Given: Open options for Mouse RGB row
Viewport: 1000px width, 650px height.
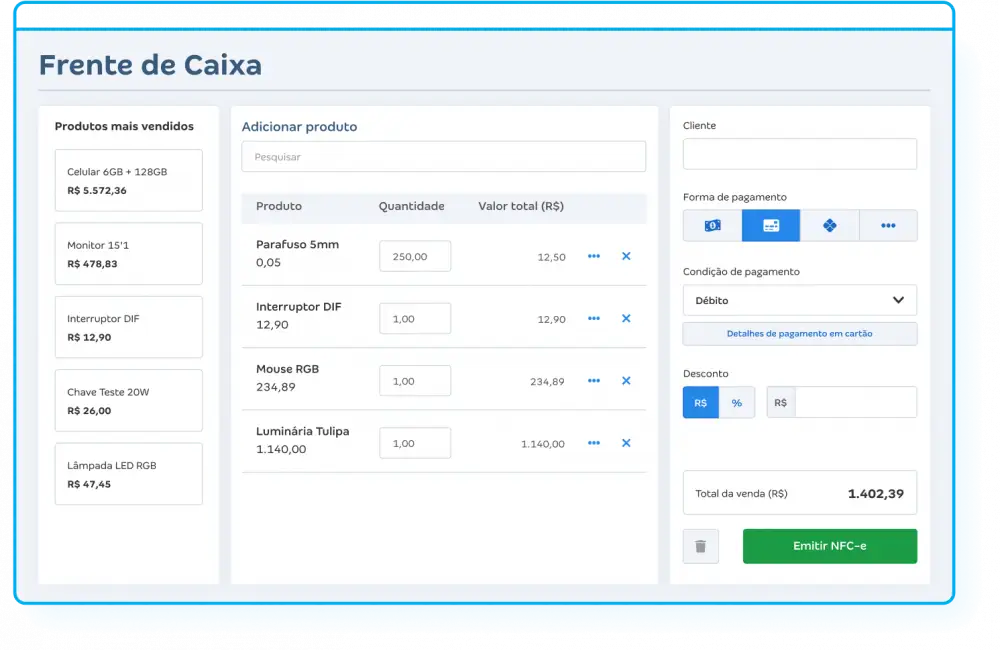Looking at the screenshot, I should [x=594, y=381].
